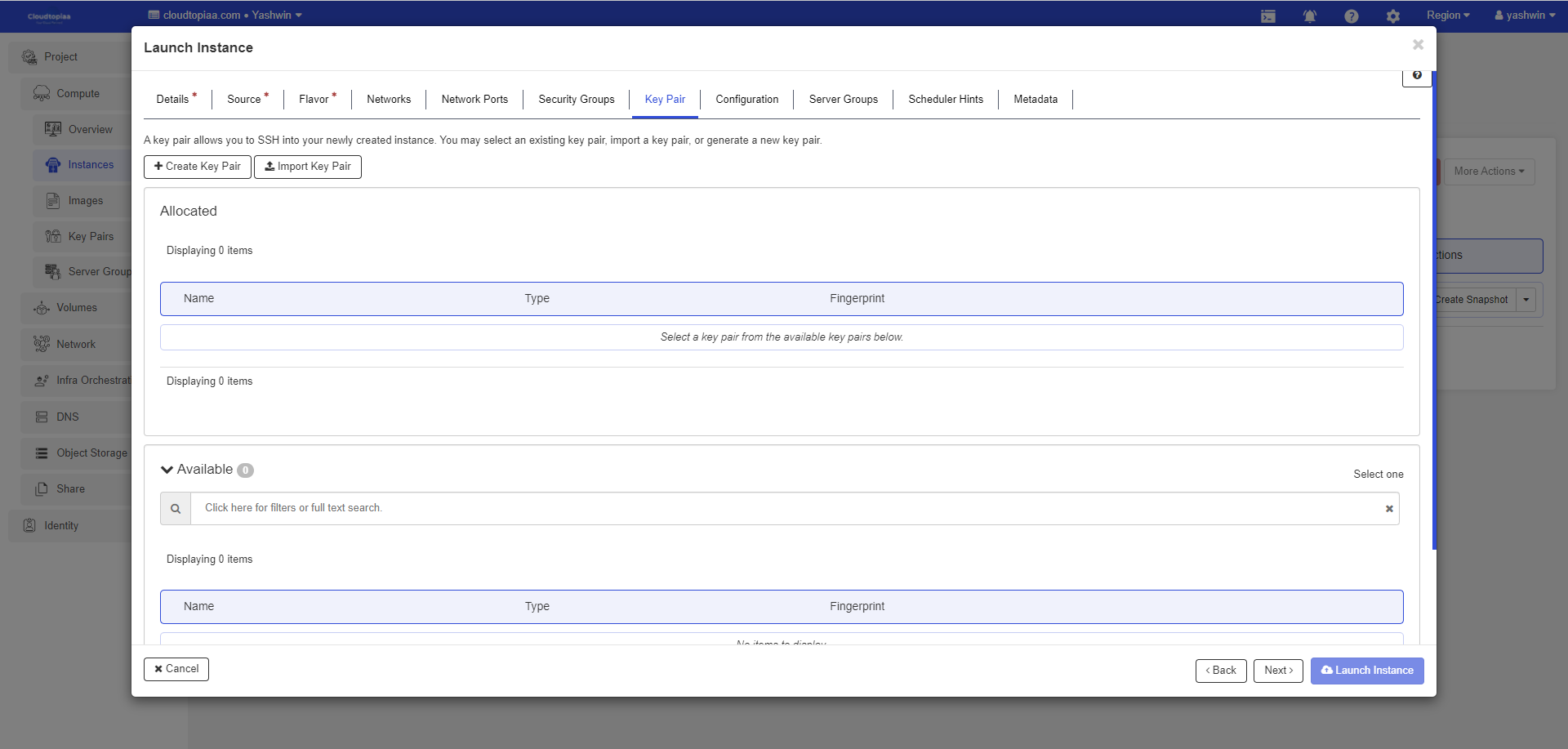Open the yashwin user menu
The height and width of the screenshot is (749, 1568).
pyautogui.click(x=1524, y=16)
